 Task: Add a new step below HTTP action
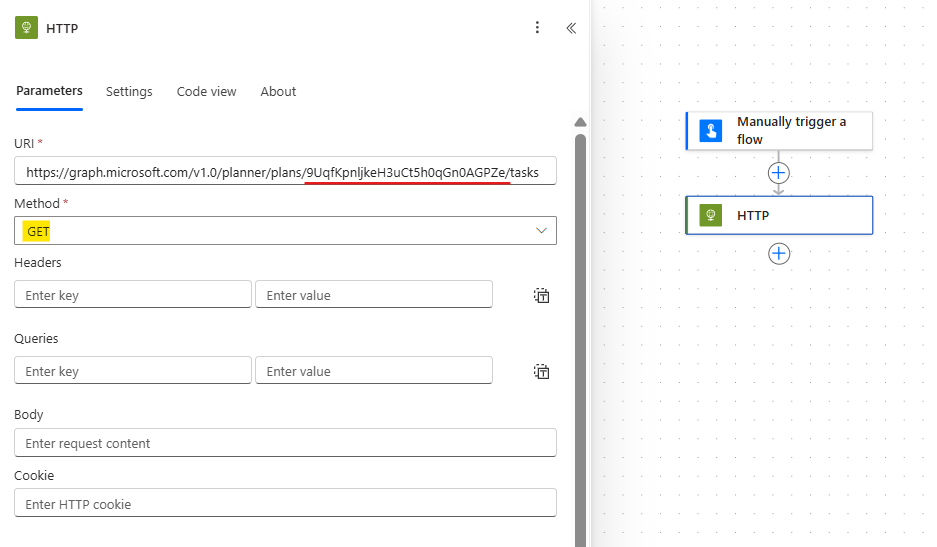click(x=779, y=253)
